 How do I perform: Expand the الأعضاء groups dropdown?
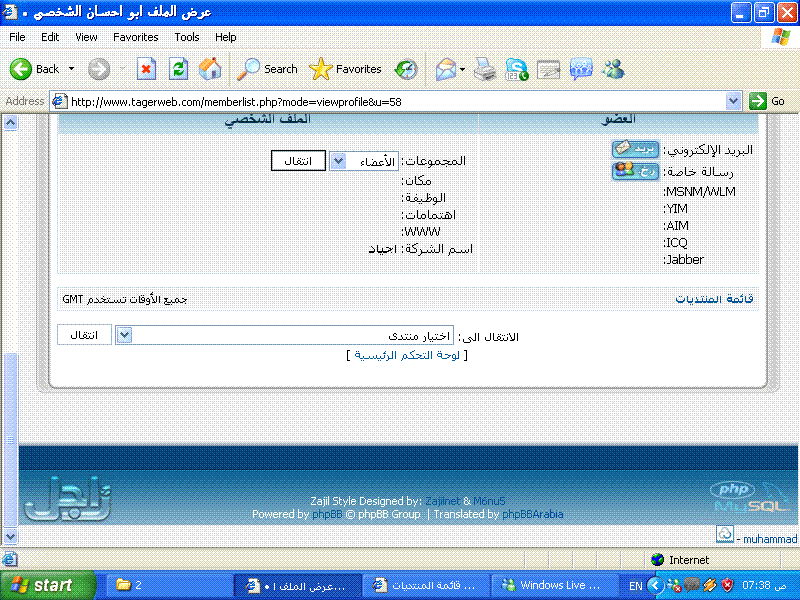click(x=338, y=161)
